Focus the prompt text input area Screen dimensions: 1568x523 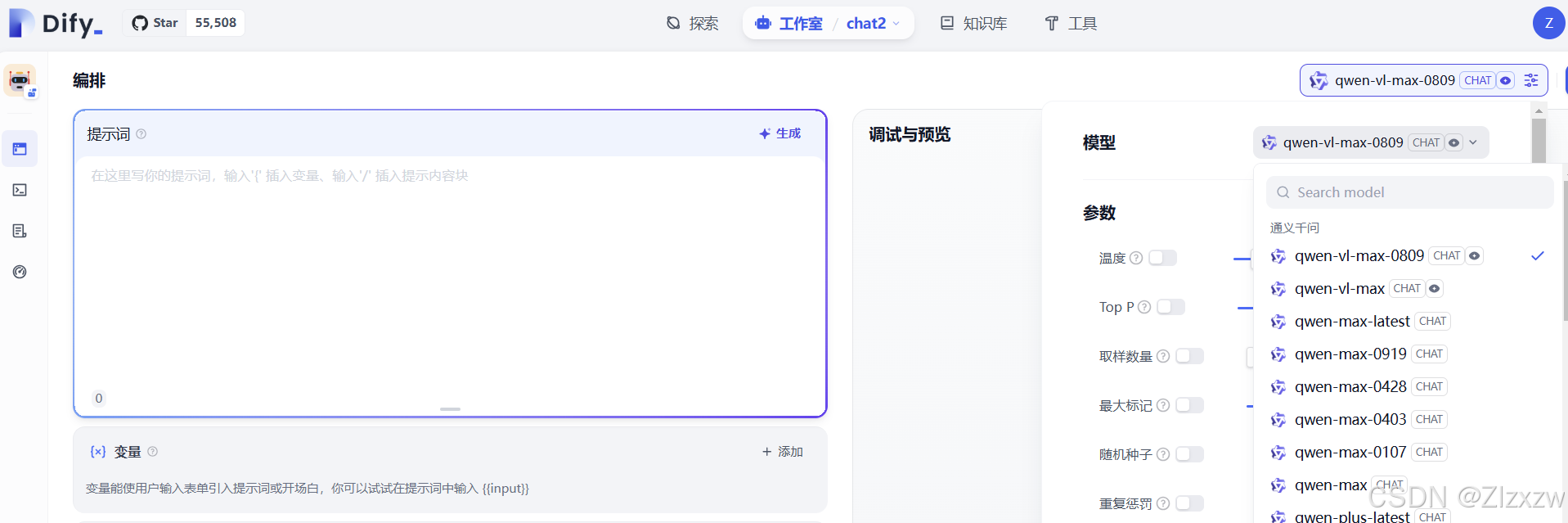tap(450, 278)
